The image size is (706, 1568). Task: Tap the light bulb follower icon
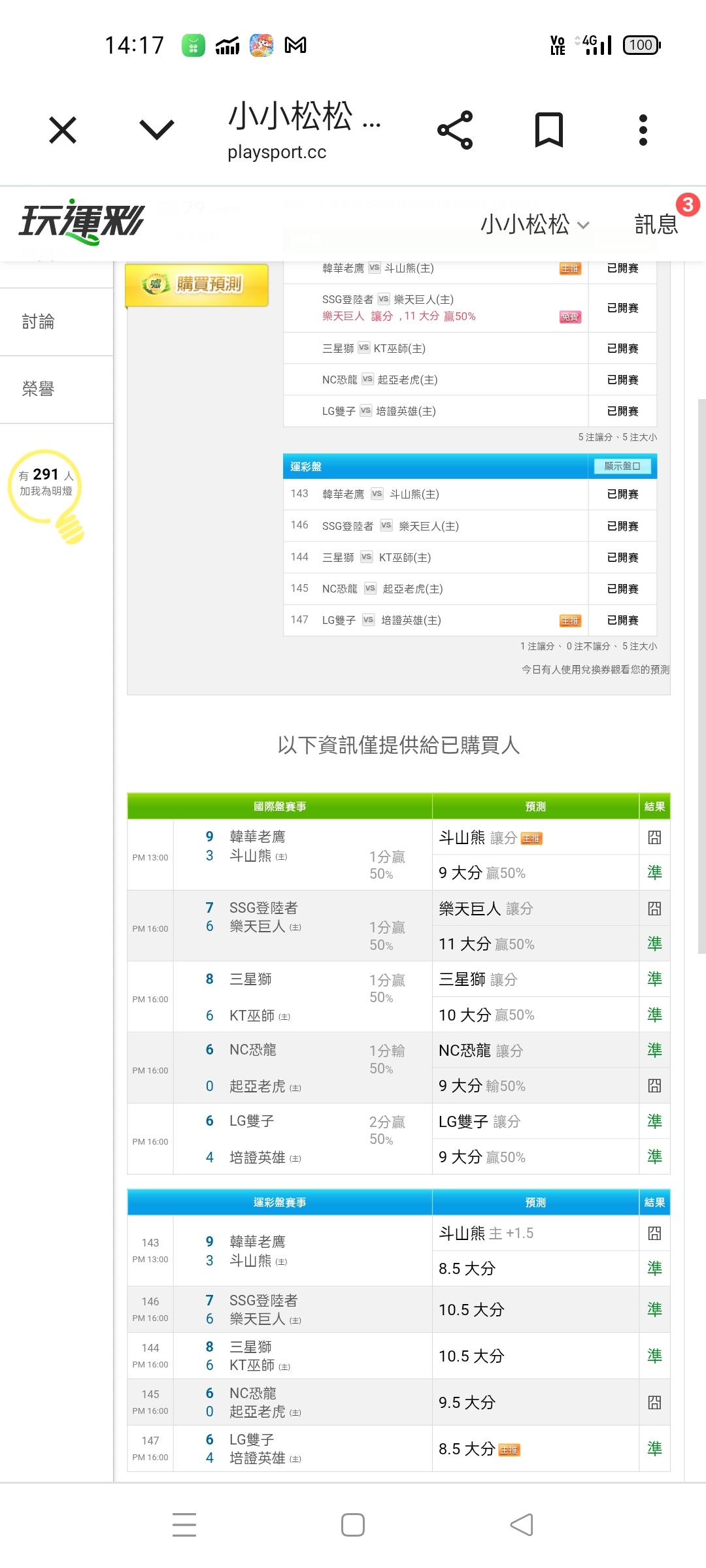tap(46, 495)
